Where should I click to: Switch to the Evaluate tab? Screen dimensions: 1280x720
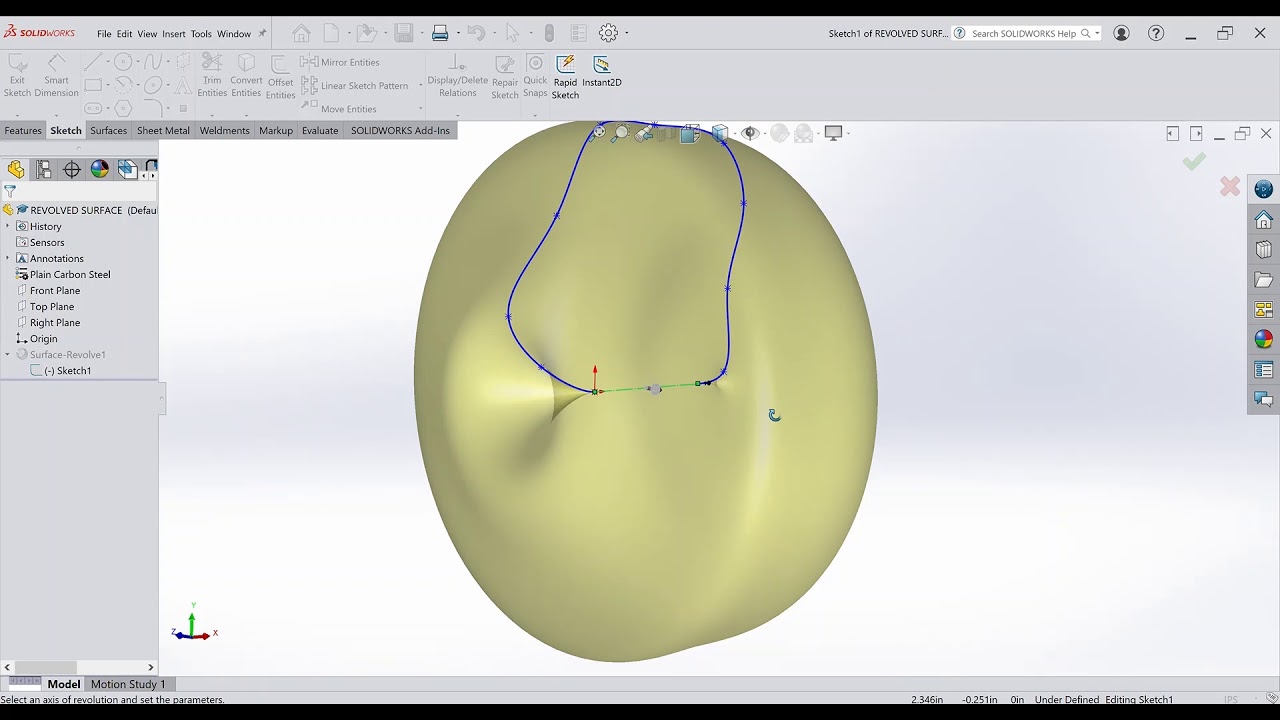(320, 130)
